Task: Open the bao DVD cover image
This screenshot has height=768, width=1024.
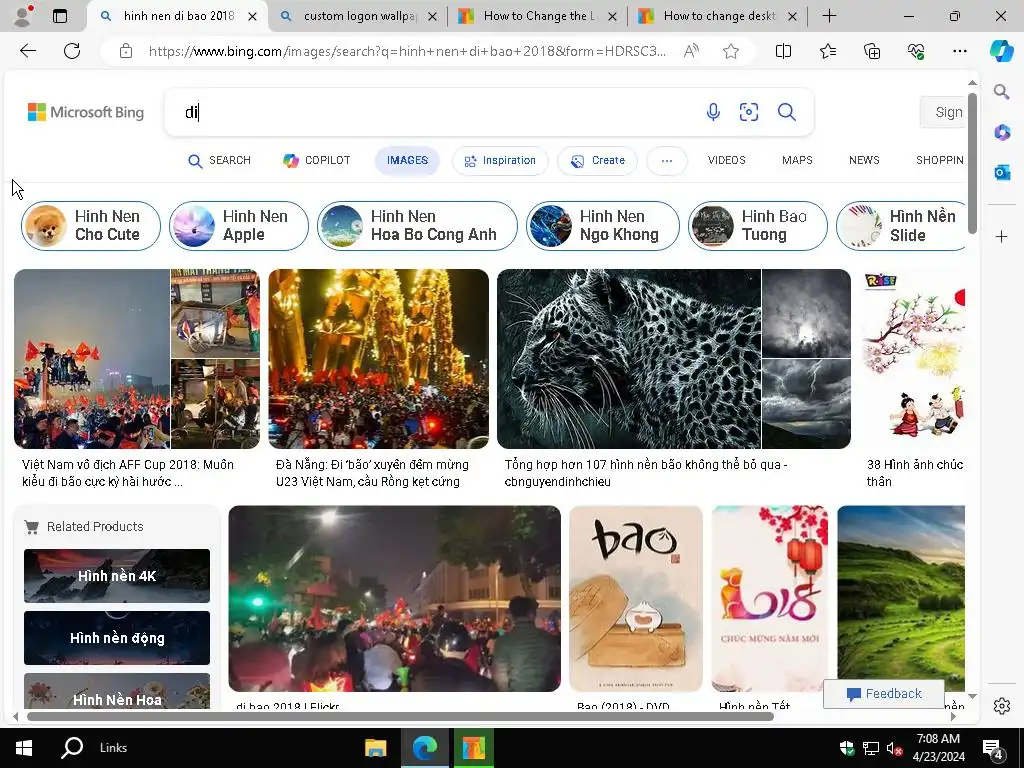Action: click(636, 599)
